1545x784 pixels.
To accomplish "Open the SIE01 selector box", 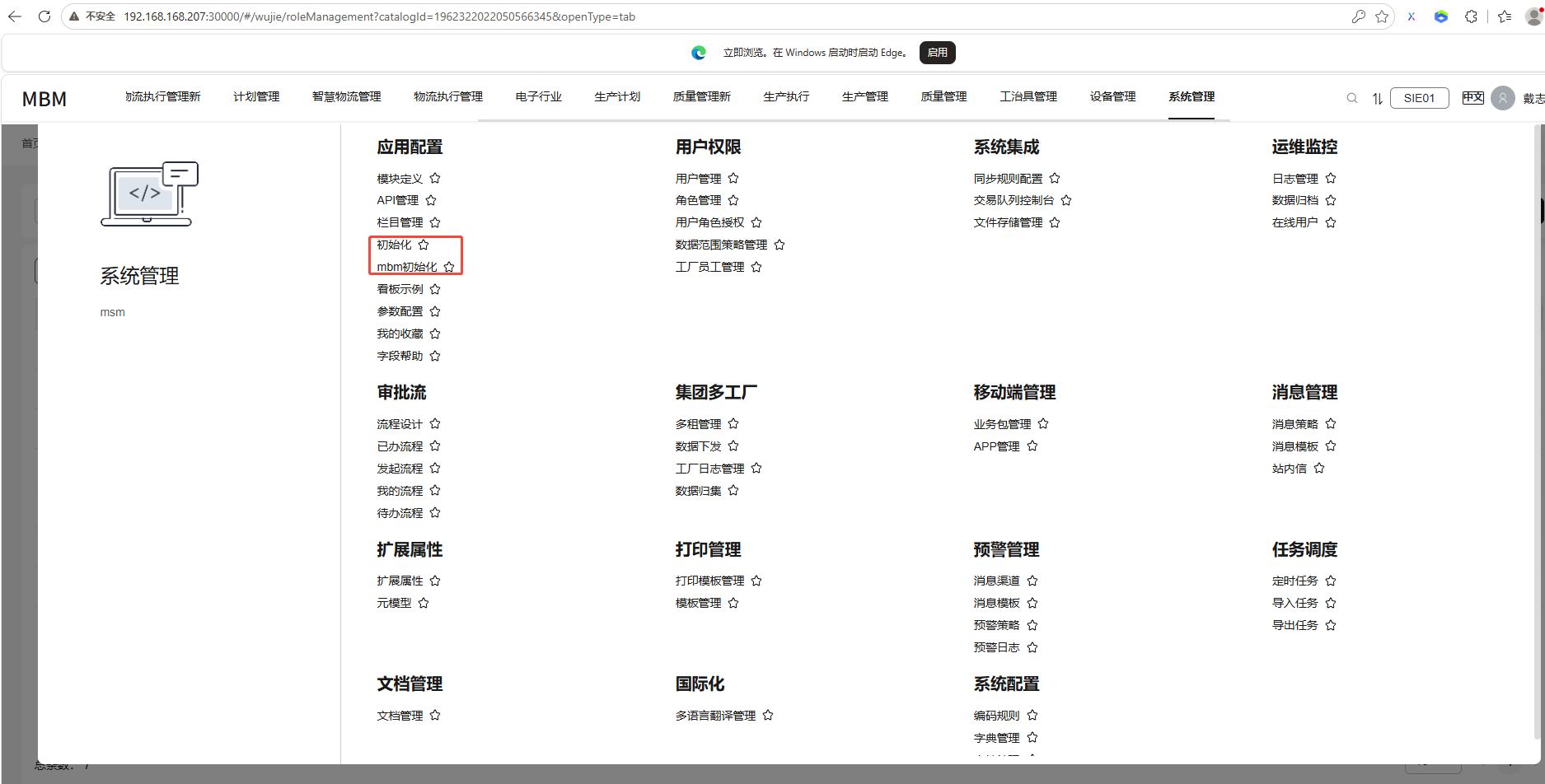I will (1419, 98).
